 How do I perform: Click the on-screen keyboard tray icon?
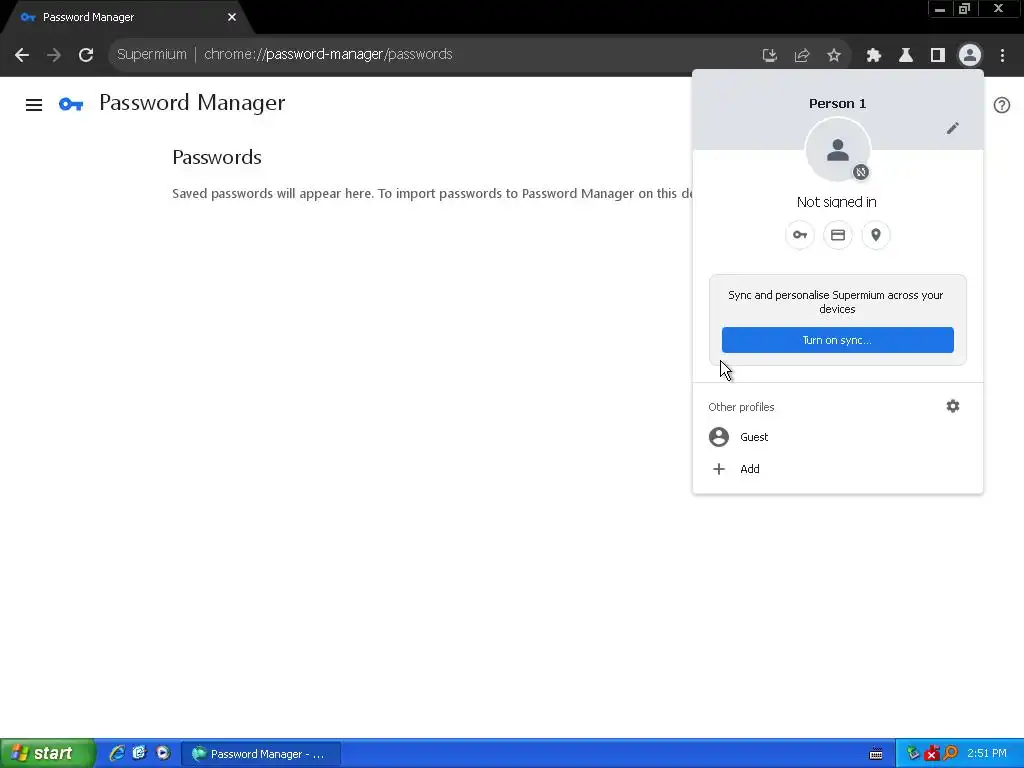tap(876, 754)
